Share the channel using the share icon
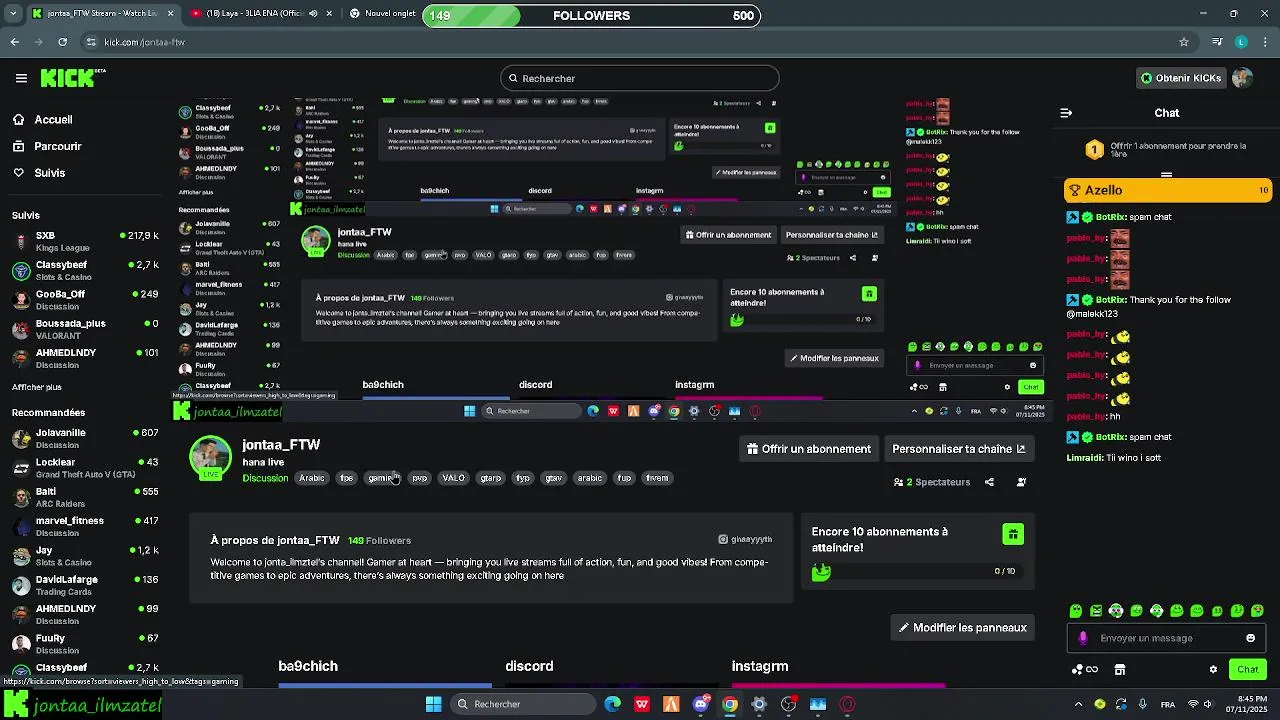Screen dimensions: 1280x720 [989, 482]
